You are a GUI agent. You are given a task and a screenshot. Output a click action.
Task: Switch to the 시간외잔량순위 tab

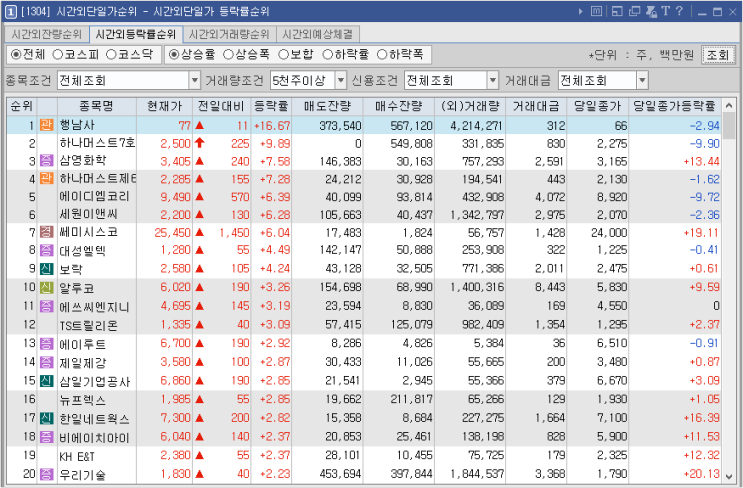coord(47,35)
